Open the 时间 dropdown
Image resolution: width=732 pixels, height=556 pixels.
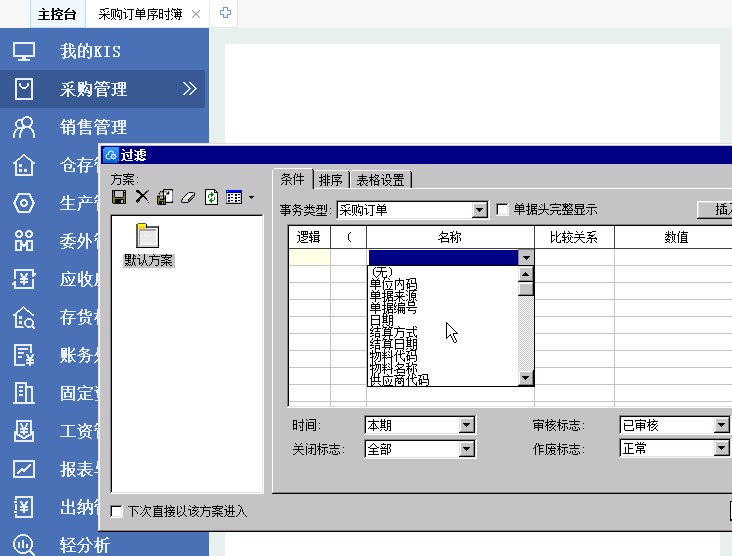point(466,425)
